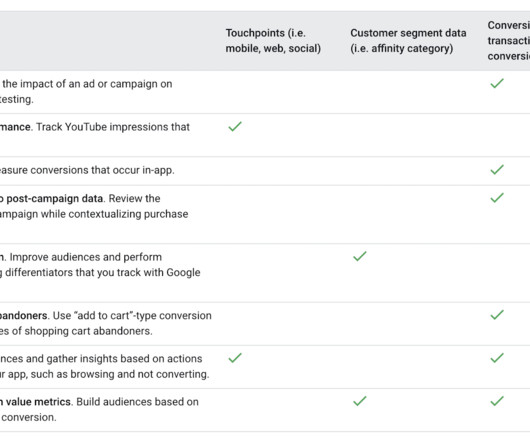
Task: Click the Customer segment checkmark in value metrics row
Action: 360,401
